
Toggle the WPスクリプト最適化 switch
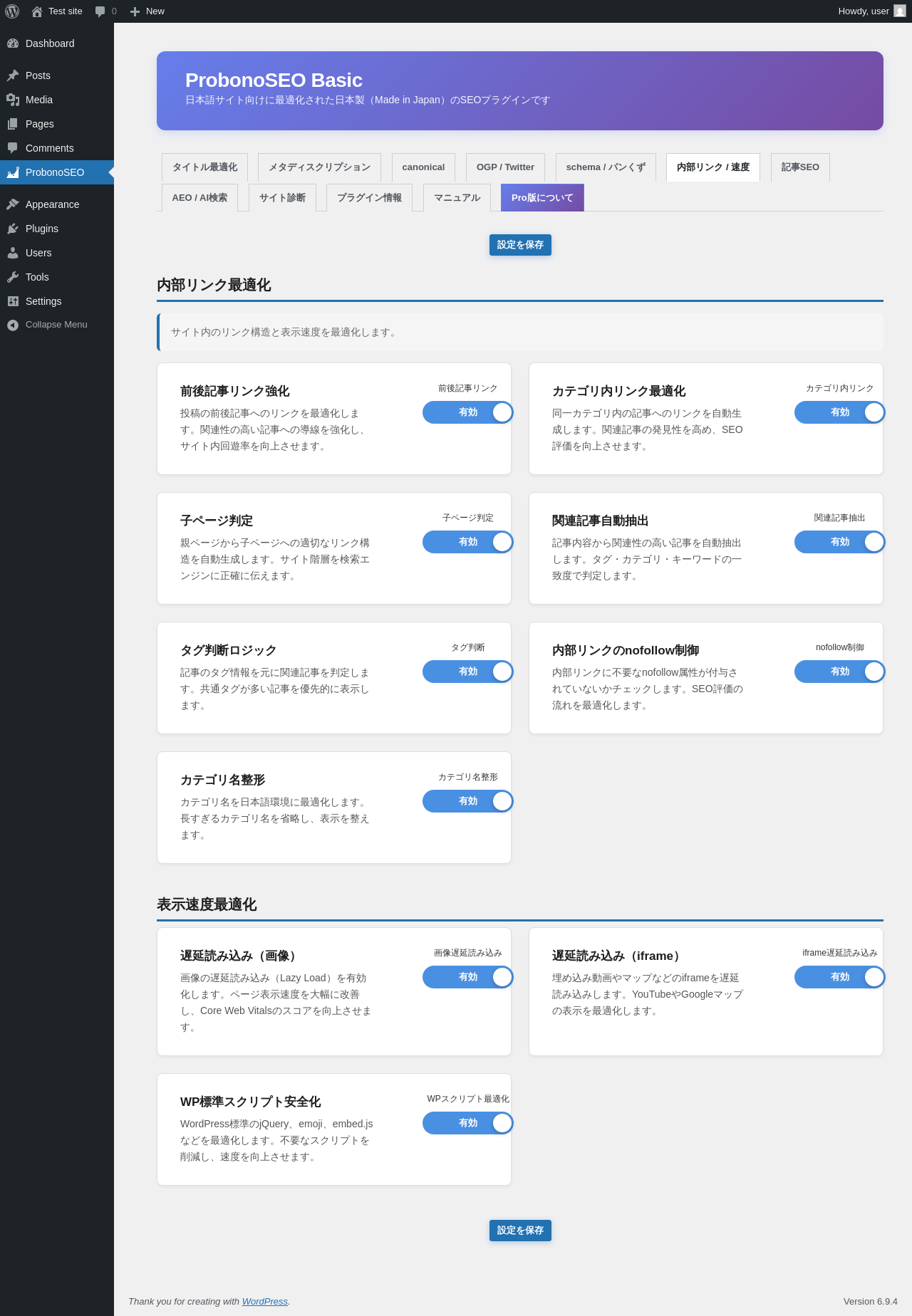point(468,1123)
